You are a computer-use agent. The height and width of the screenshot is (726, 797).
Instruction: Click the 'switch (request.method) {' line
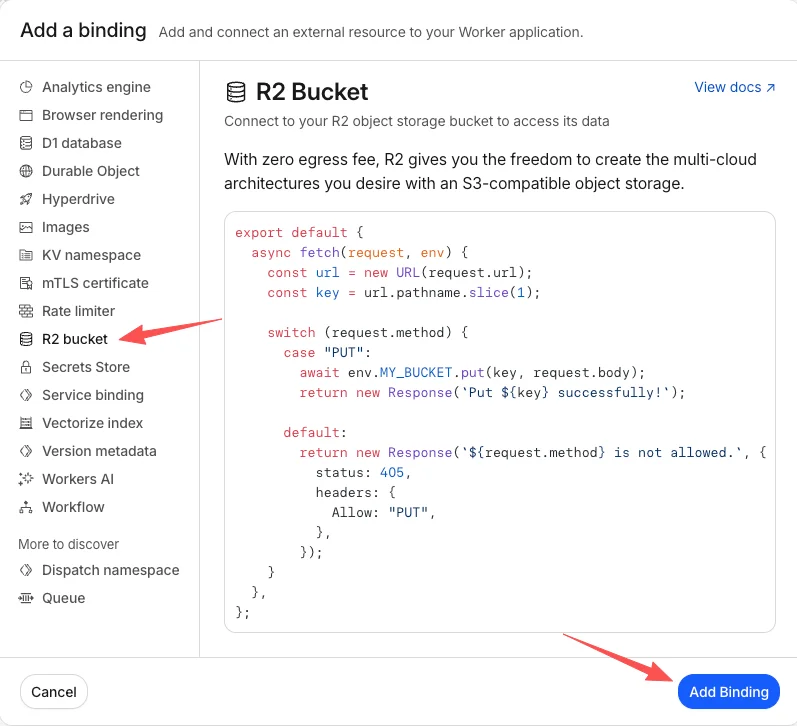click(367, 332)
